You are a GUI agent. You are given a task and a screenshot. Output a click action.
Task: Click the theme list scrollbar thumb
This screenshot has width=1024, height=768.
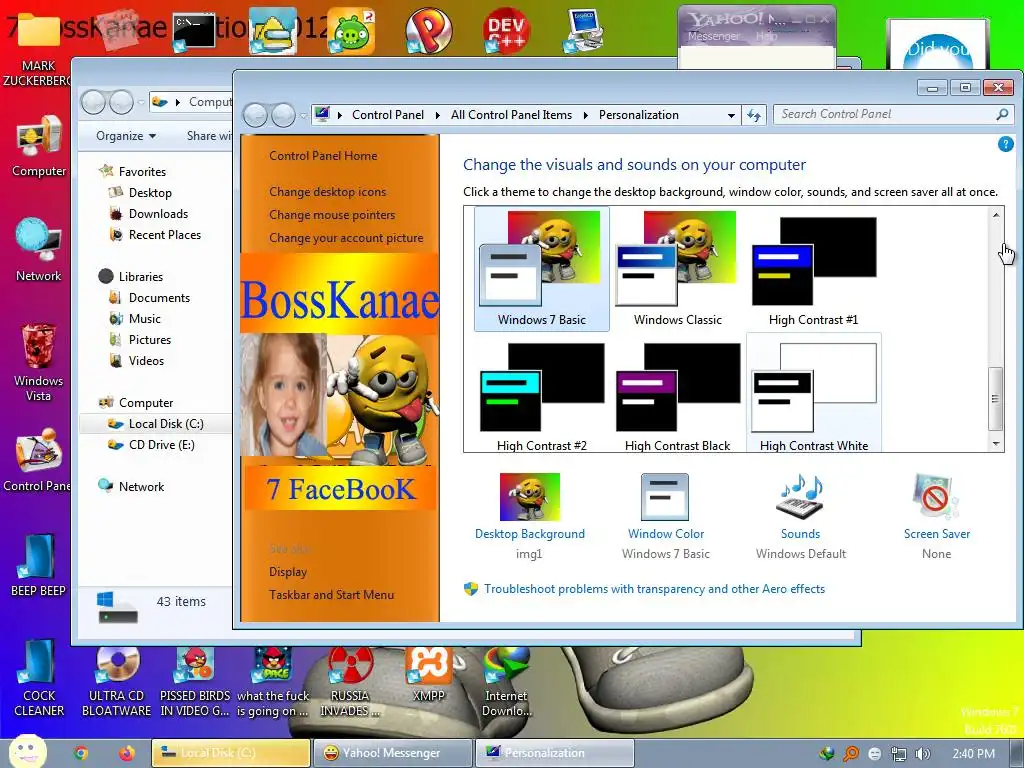click(x=995, y=399)
